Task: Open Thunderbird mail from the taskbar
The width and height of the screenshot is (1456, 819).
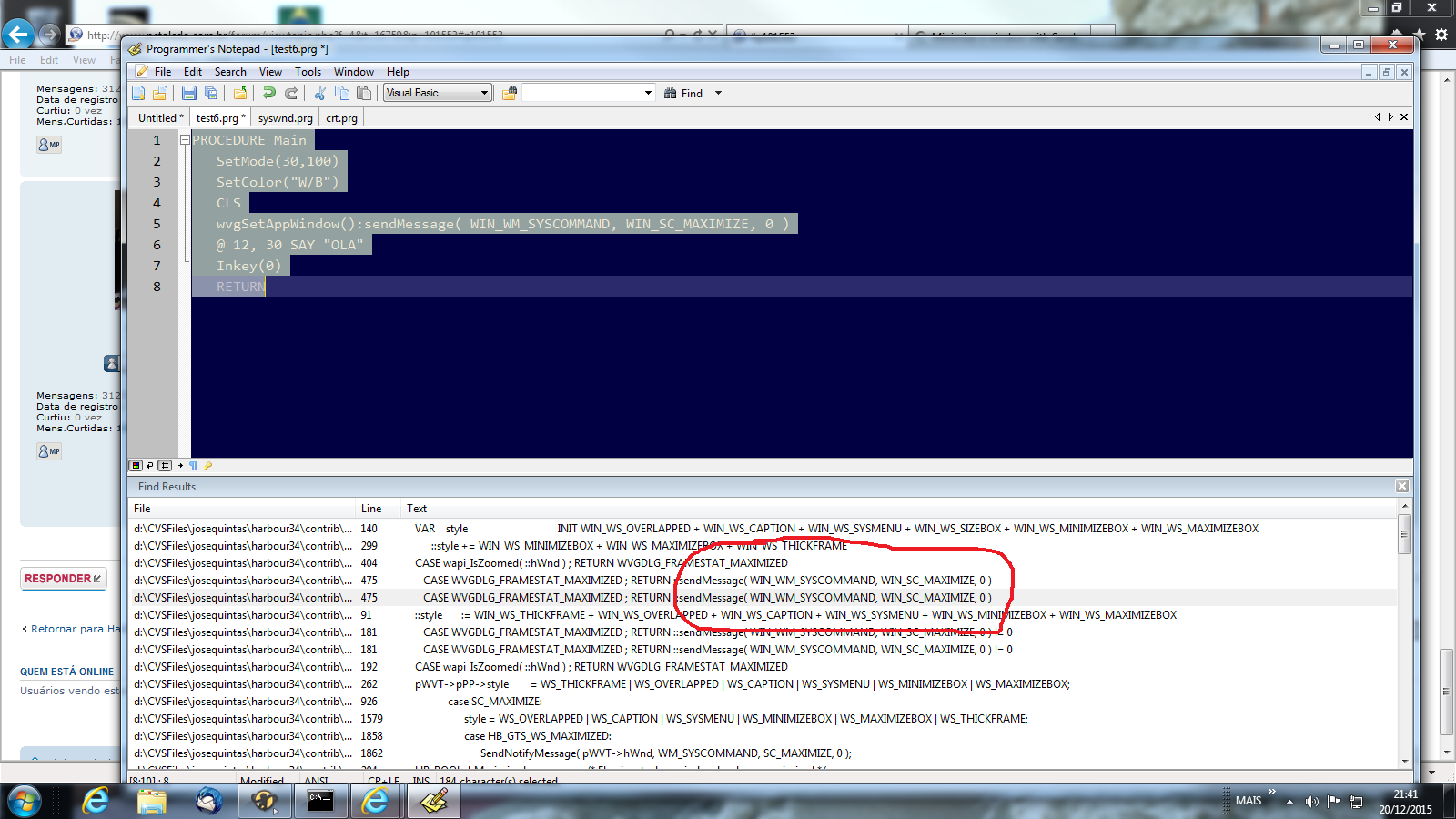Action: tap(208, 801)
